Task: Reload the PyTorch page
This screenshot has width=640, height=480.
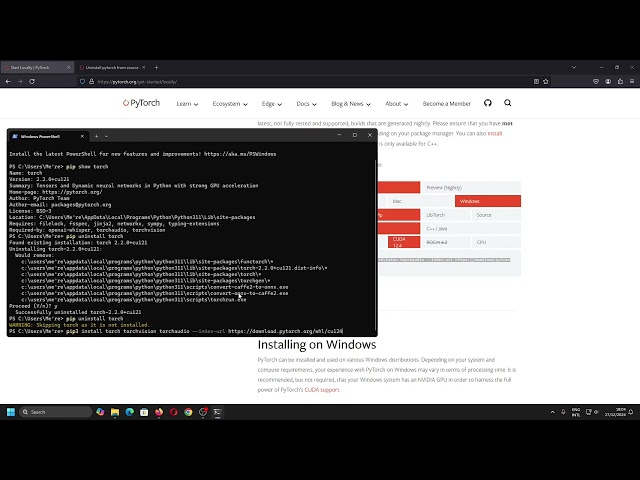Action: click(32, 82)
